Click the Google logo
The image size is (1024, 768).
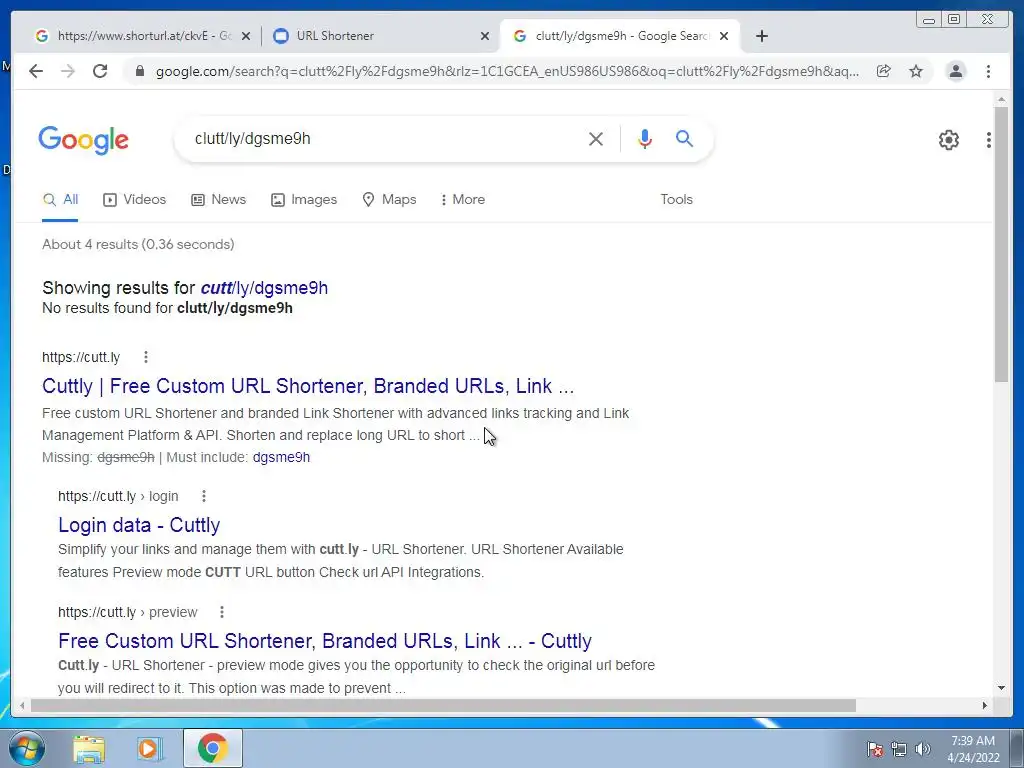(x=84, y=140)
